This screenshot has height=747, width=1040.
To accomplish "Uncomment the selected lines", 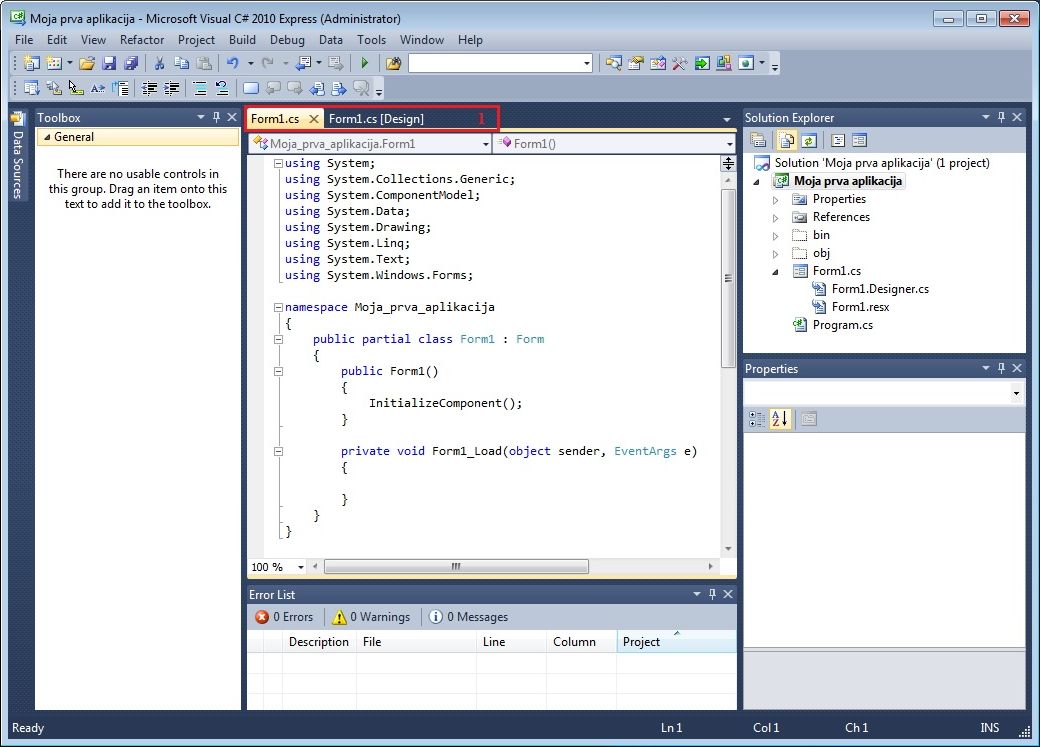I will pyautogui.click(x=222, y=88).
